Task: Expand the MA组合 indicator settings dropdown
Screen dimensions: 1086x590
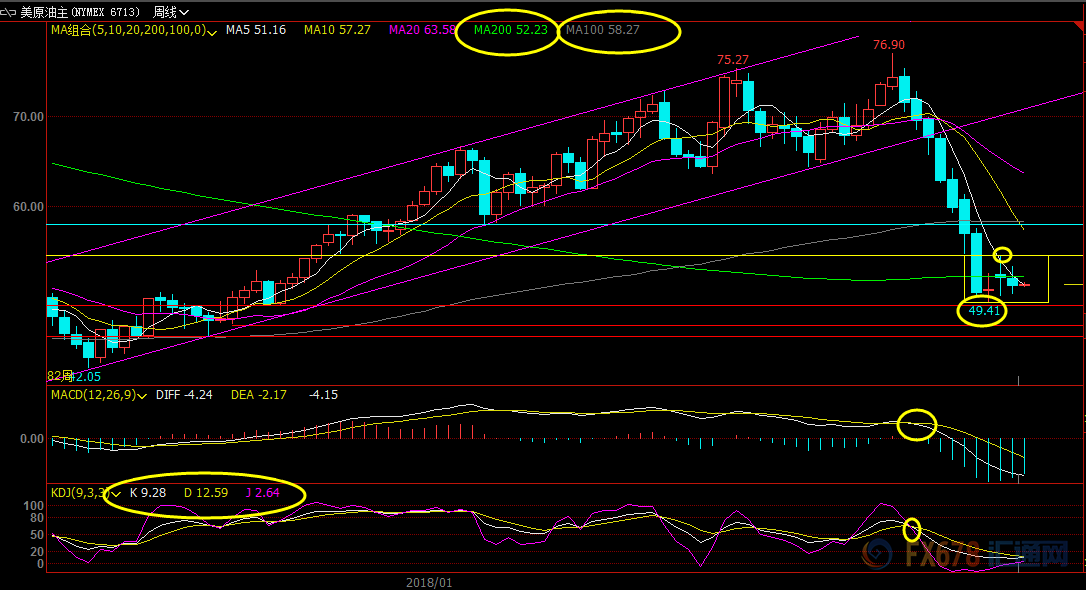Action: pyautogui.click(x=212, y=32)
